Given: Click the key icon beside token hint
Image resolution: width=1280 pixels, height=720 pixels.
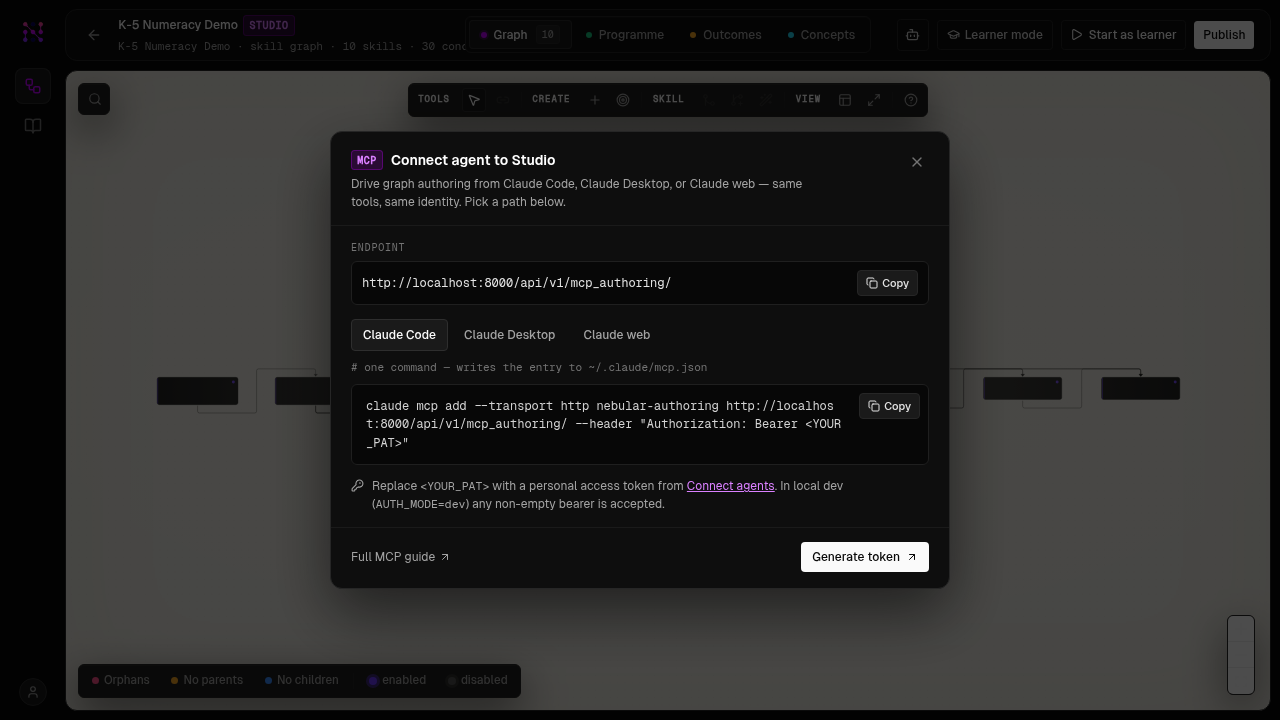Looking at the screenshot, I should point(357,486).
